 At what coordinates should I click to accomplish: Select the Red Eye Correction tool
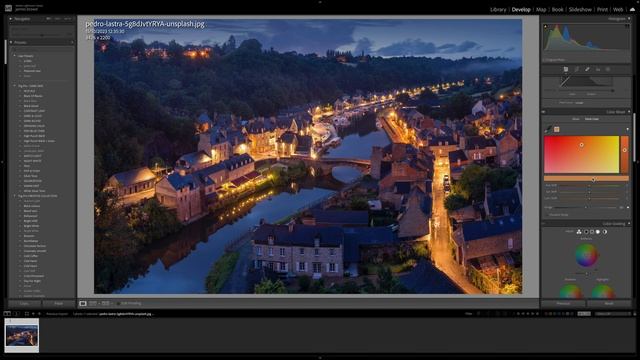[598, 69]
